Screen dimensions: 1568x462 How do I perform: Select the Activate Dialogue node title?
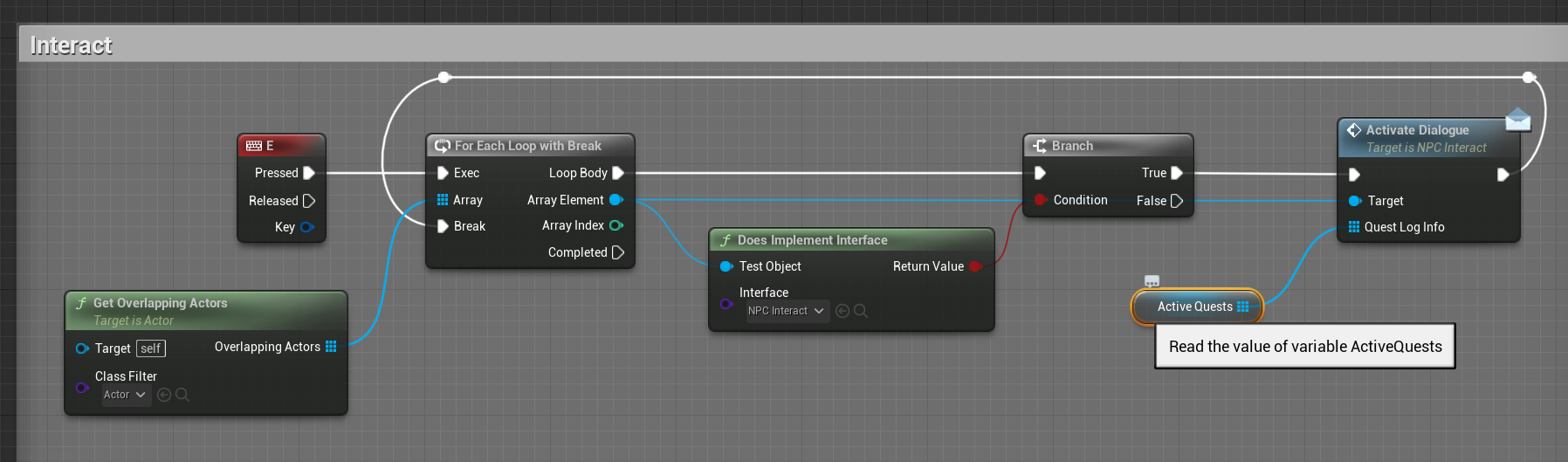click(1418, 130)
